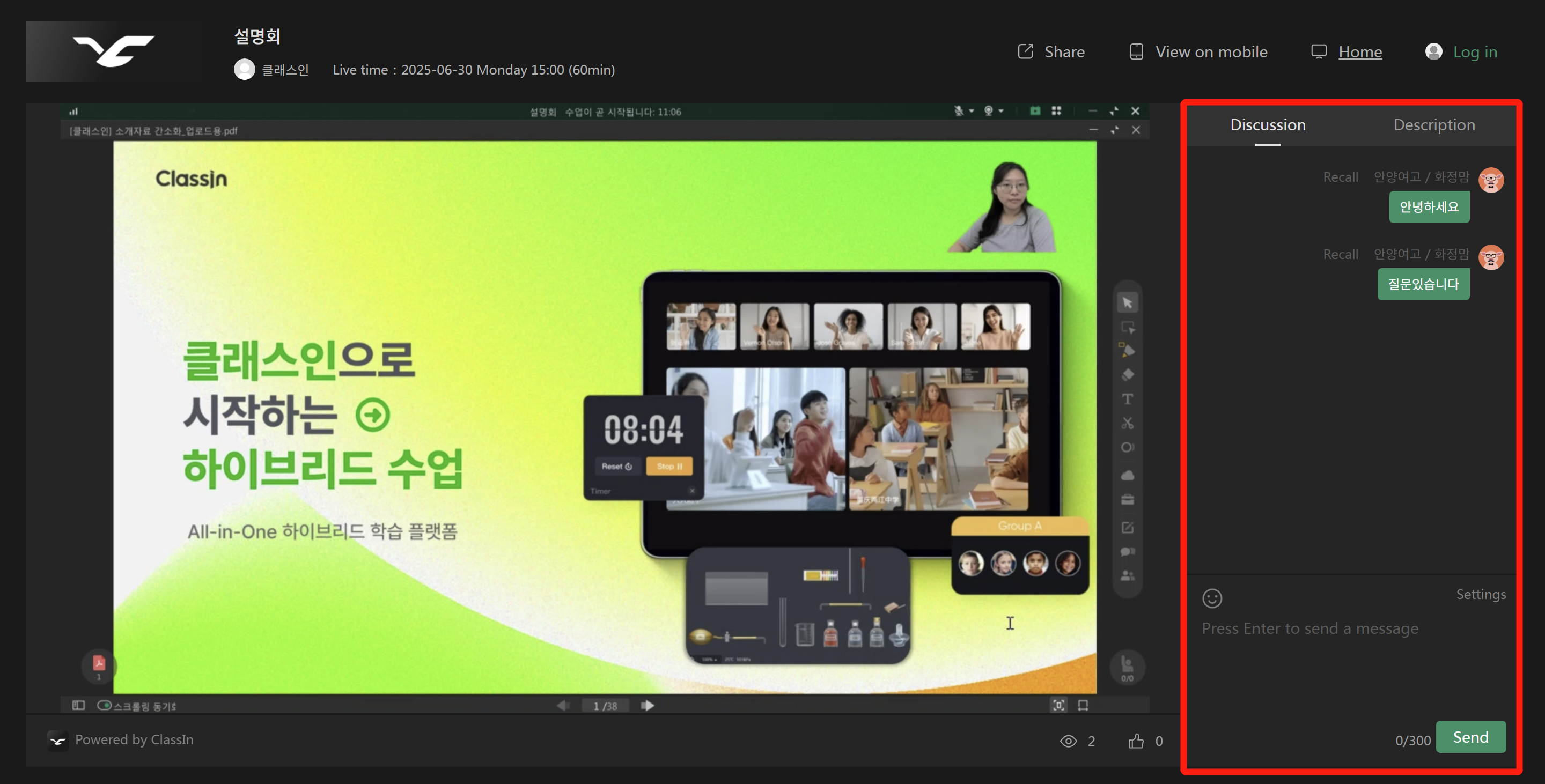
Task: Toggle the page sidebar panel icon
Action: [78, 705]
